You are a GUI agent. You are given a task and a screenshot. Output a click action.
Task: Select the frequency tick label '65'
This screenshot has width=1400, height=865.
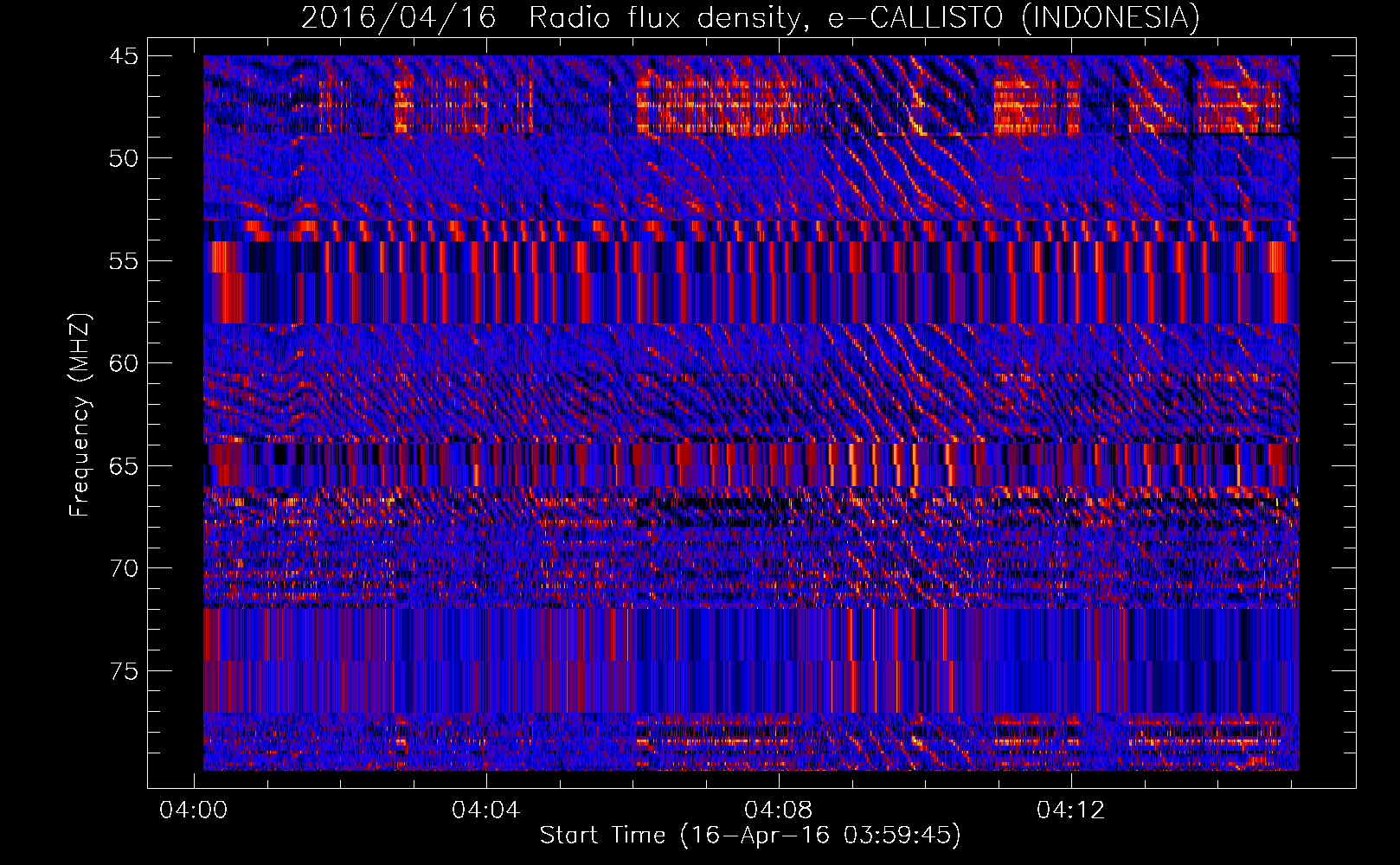[x=124, y=466]
